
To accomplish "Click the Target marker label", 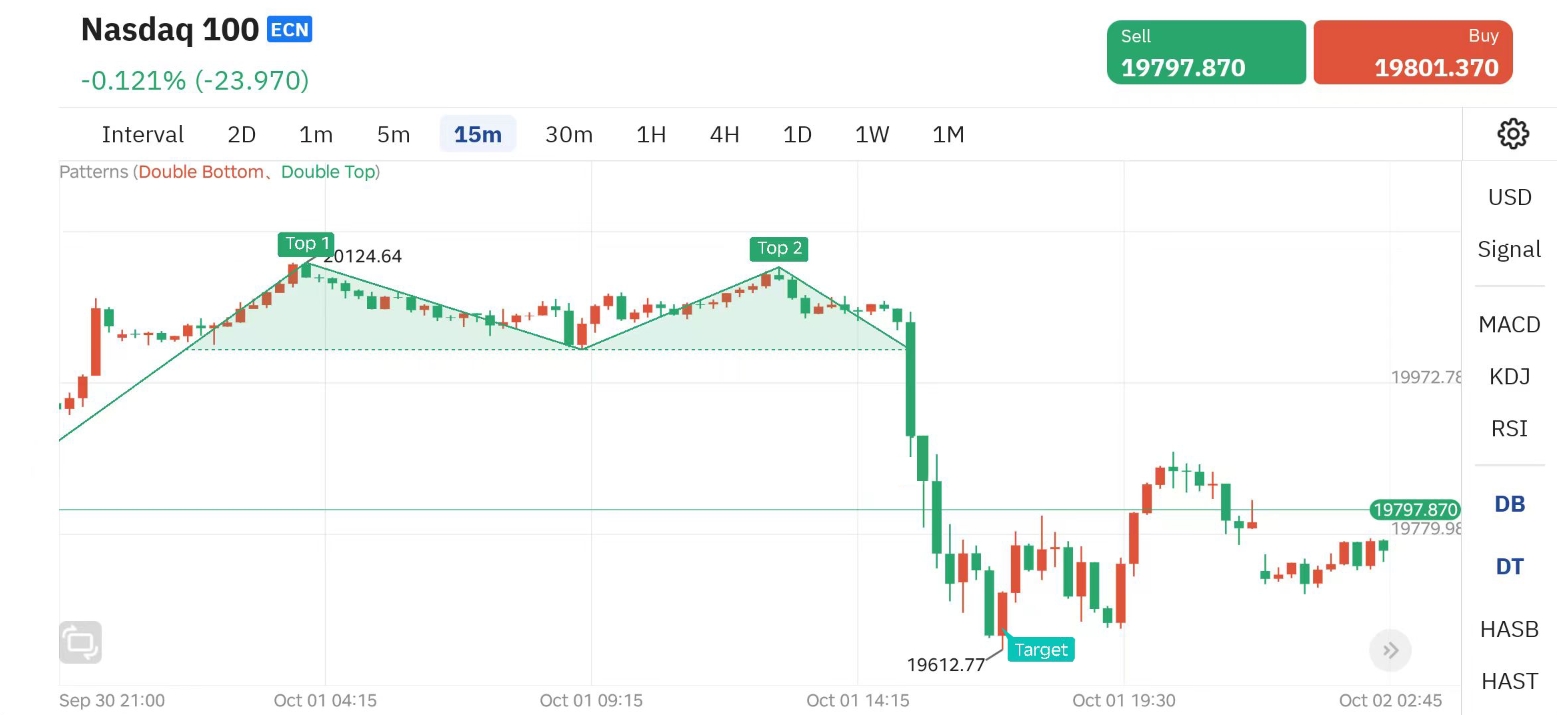I will coord(1041,650).
